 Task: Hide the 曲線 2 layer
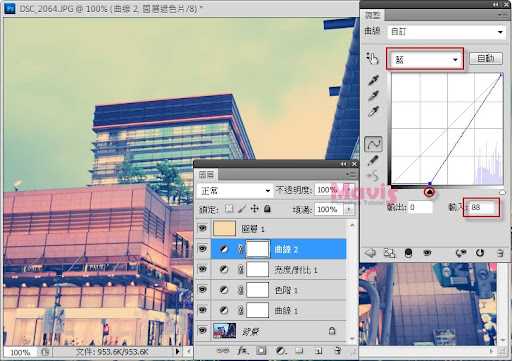click(202, 249)
